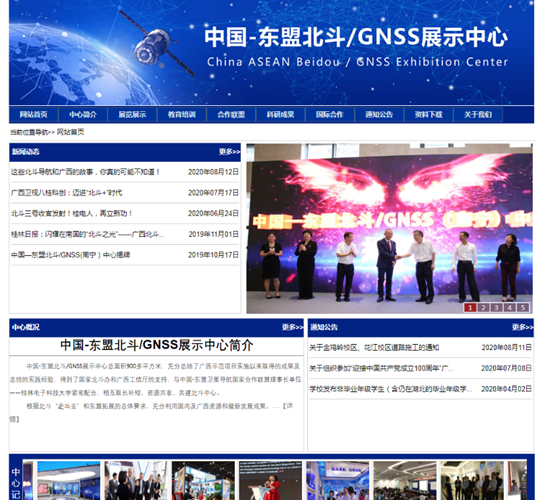Go to 通知公告 in the nav bar
Viewport: 540px width, 500px height.
(379, 114)
